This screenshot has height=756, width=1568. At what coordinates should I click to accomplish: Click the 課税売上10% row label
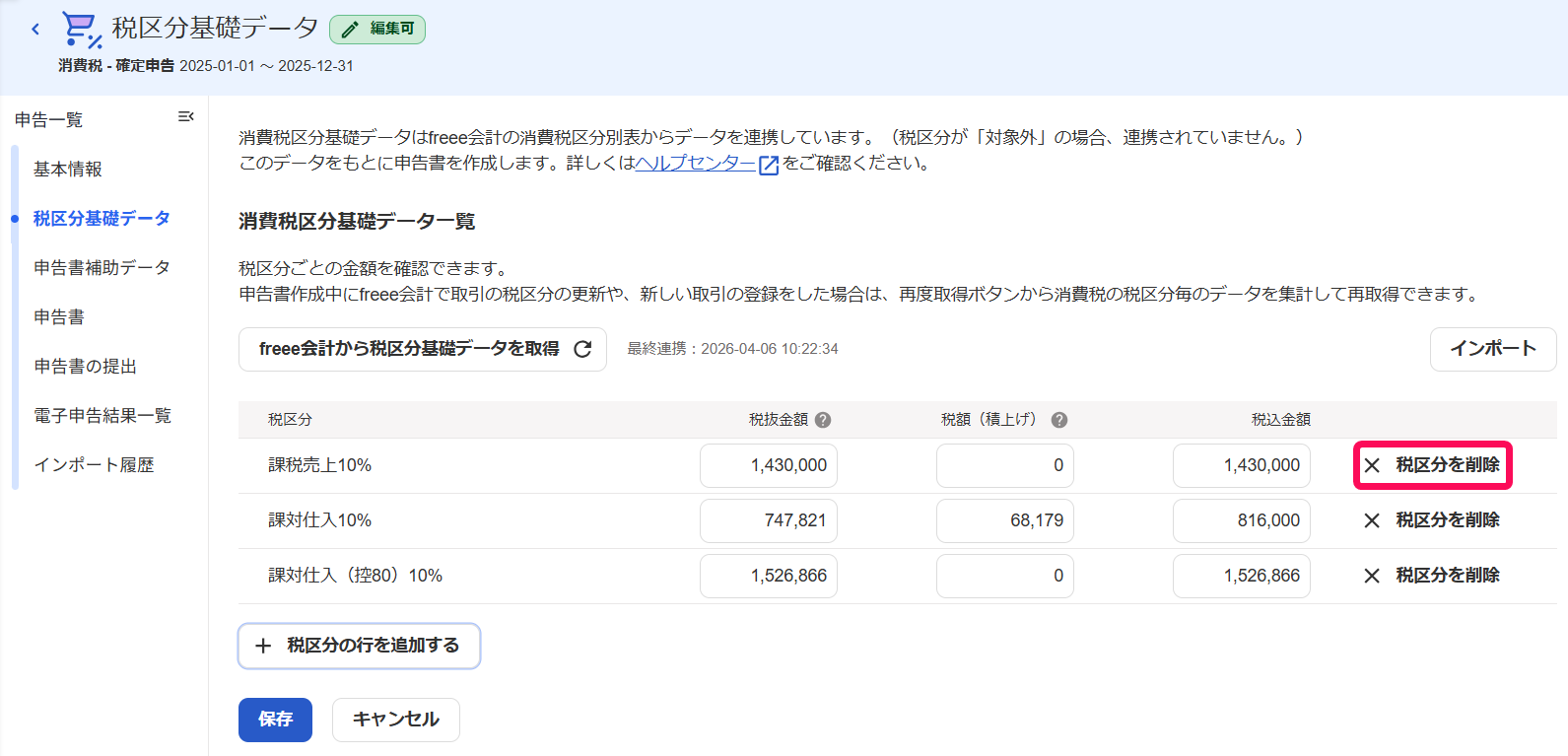click(x=319, y=465)
